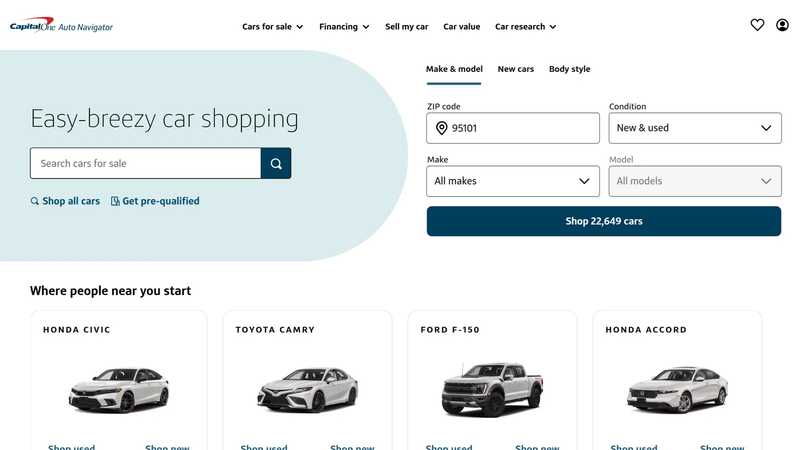Open the Capital One Auto Navigator logo
Image resolution: width=800 pixels, height=450 pixels.
point(61,26)
